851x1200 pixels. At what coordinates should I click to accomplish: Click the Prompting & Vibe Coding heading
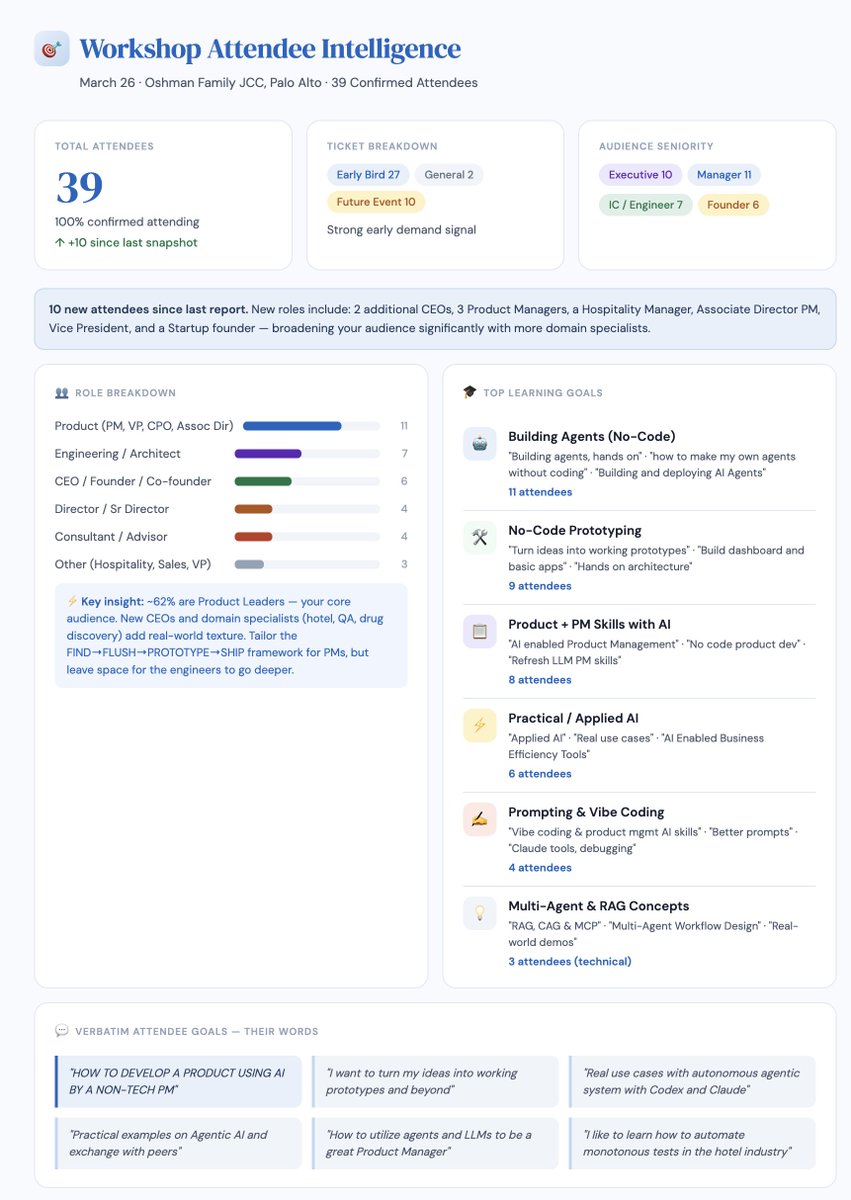[586, 812]
